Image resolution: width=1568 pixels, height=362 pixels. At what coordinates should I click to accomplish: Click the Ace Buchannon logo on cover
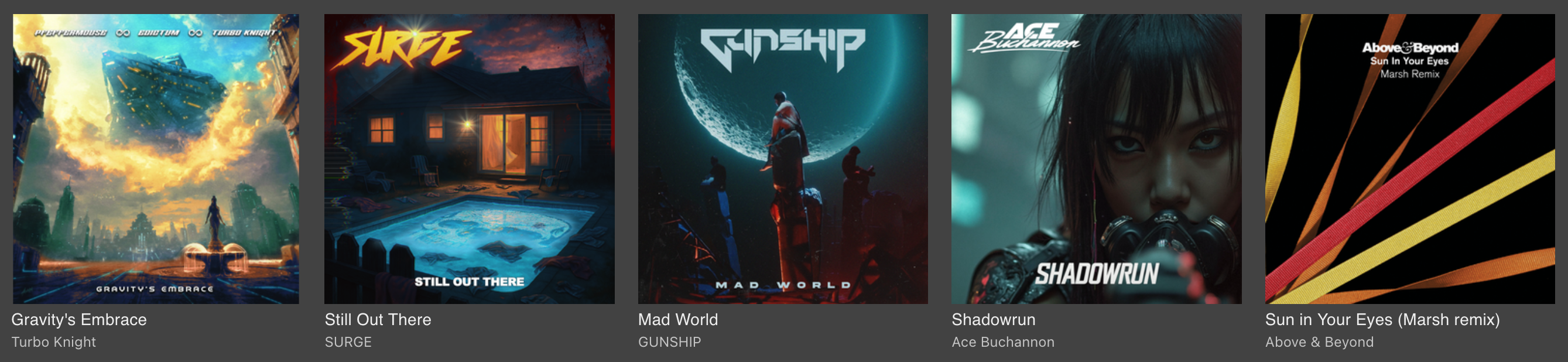pos(1025,37)
